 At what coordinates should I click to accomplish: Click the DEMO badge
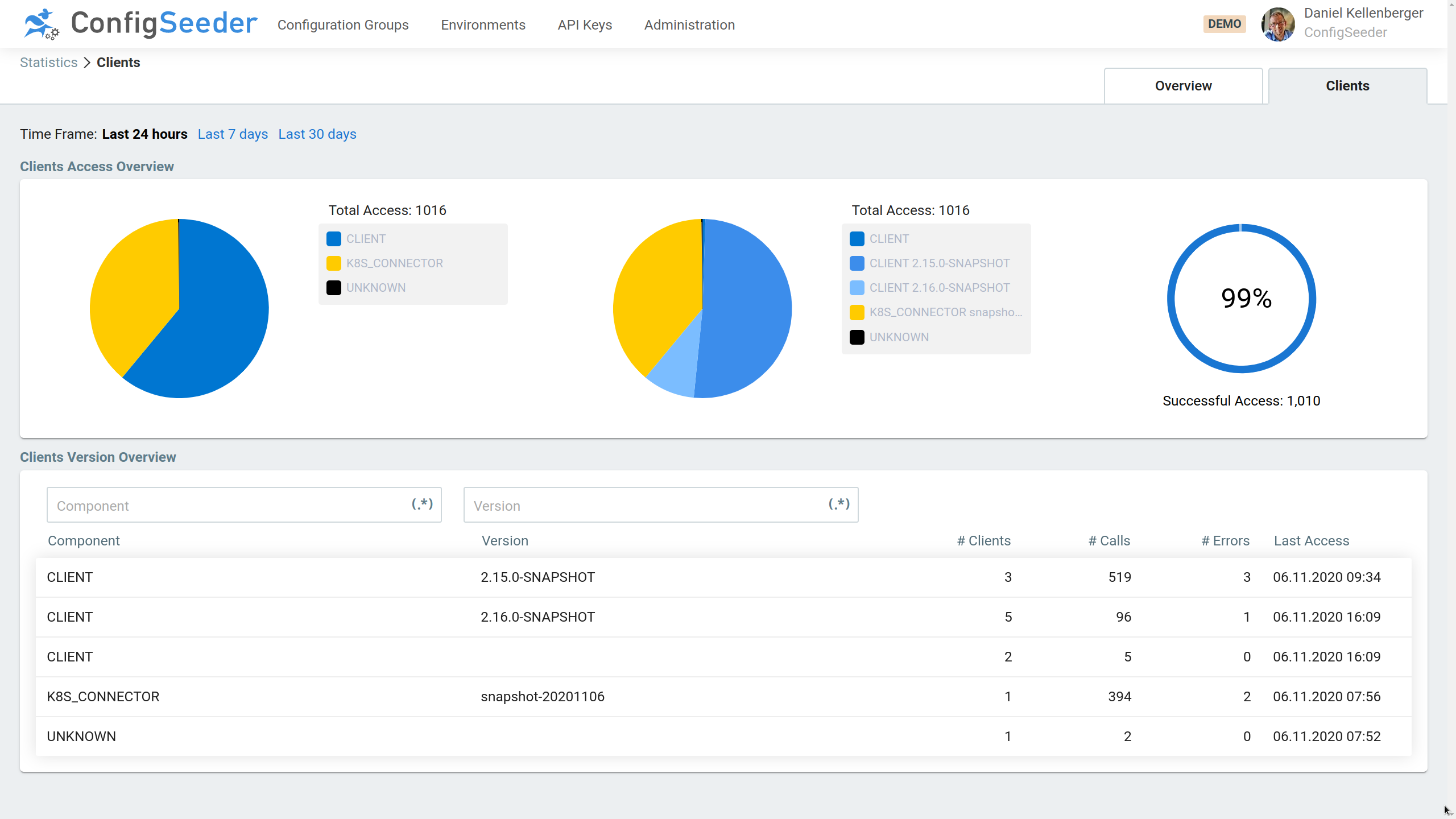pos(1225,23)
